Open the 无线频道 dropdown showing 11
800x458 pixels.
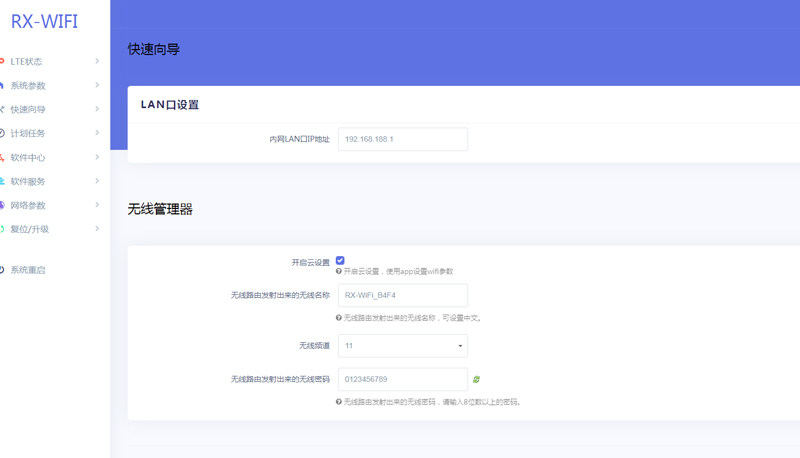403,346
